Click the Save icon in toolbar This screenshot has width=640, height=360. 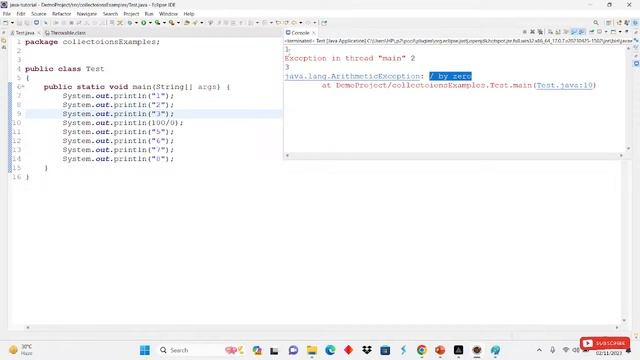tap(19, 23)
